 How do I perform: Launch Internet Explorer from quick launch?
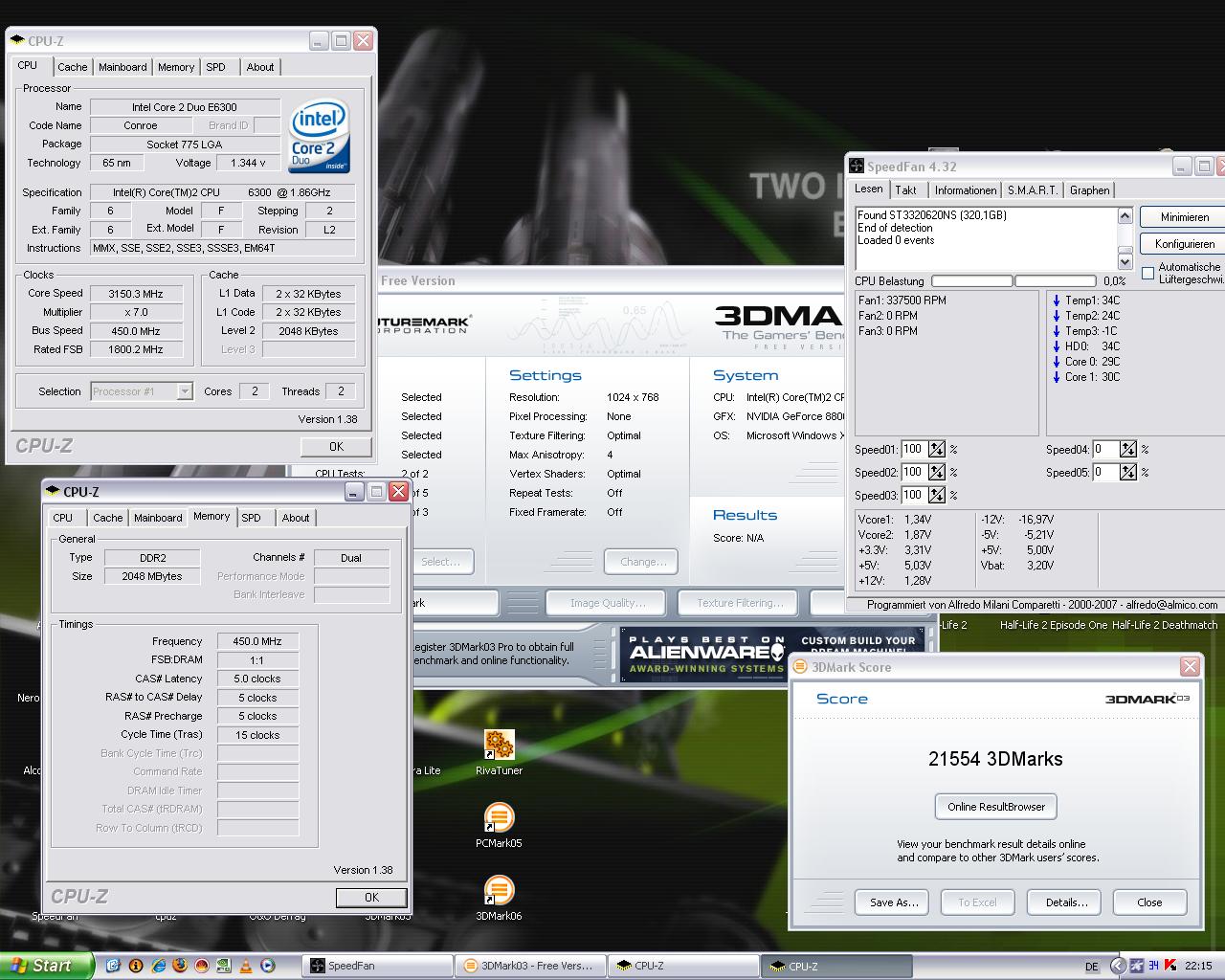[x=158, y=966]
